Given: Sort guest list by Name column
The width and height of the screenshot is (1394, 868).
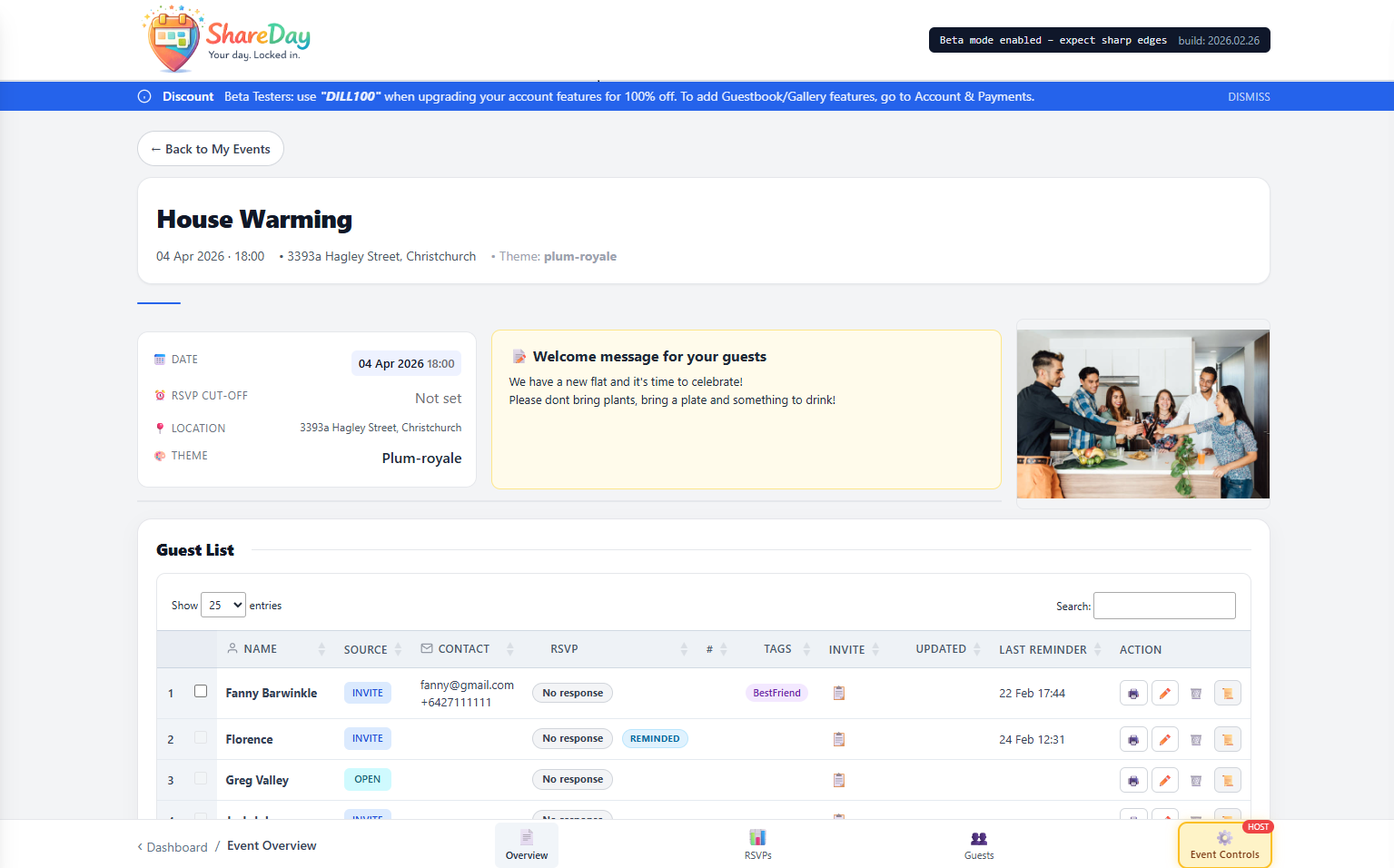Looking at the screenshot, I should tap(261, 649).
